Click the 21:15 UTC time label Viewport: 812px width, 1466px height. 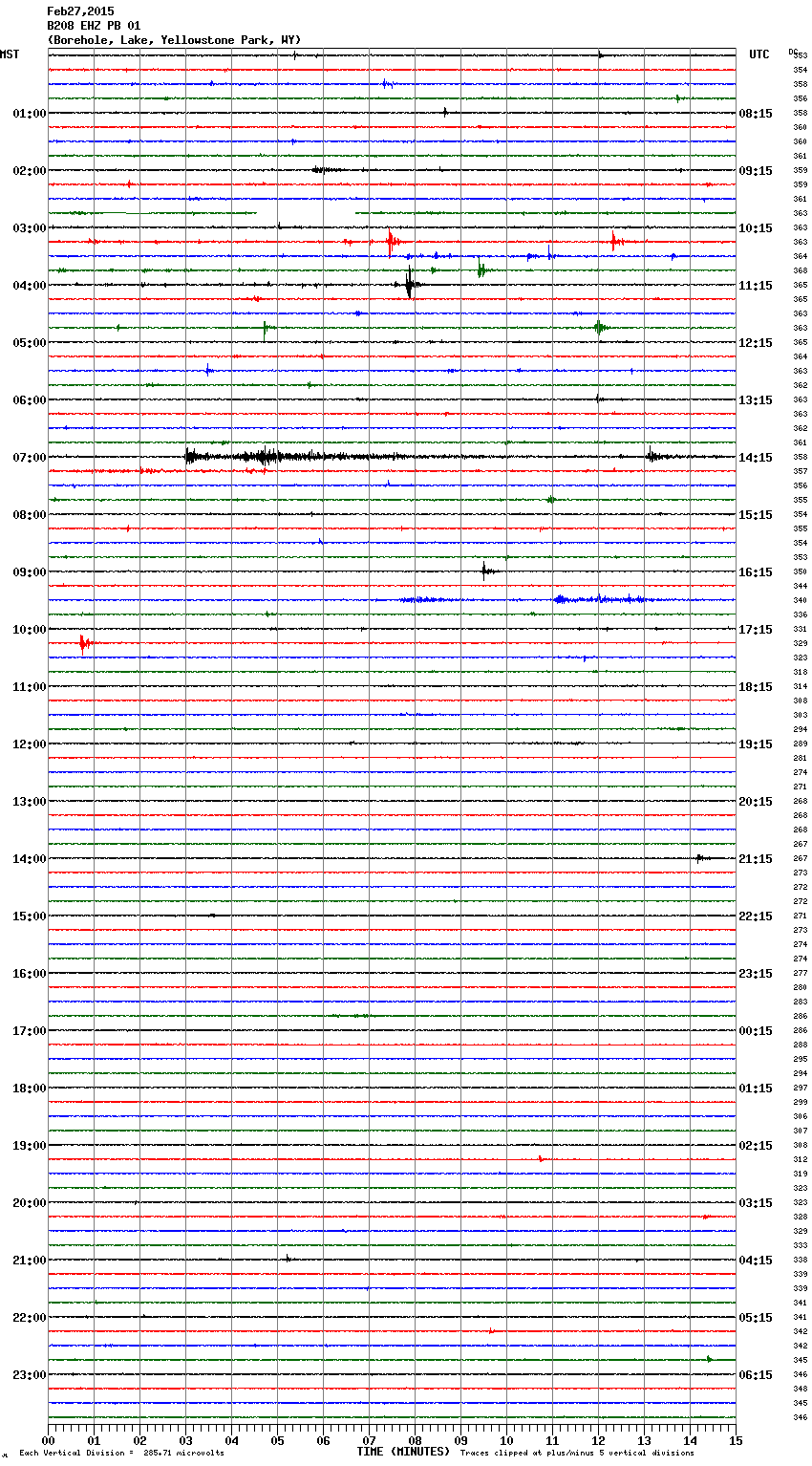756,858
